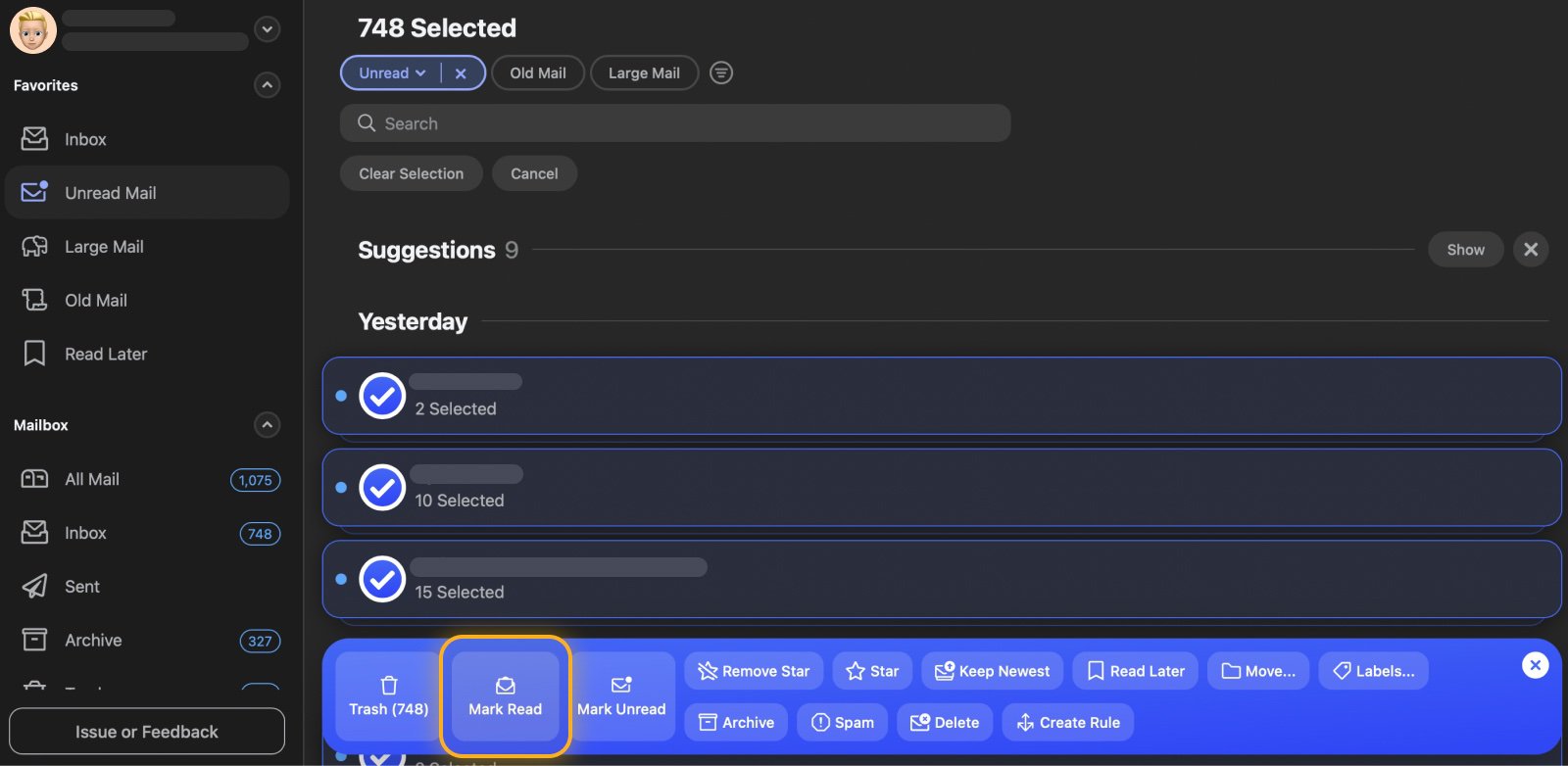Mark selected emails as read

[505, 696]
